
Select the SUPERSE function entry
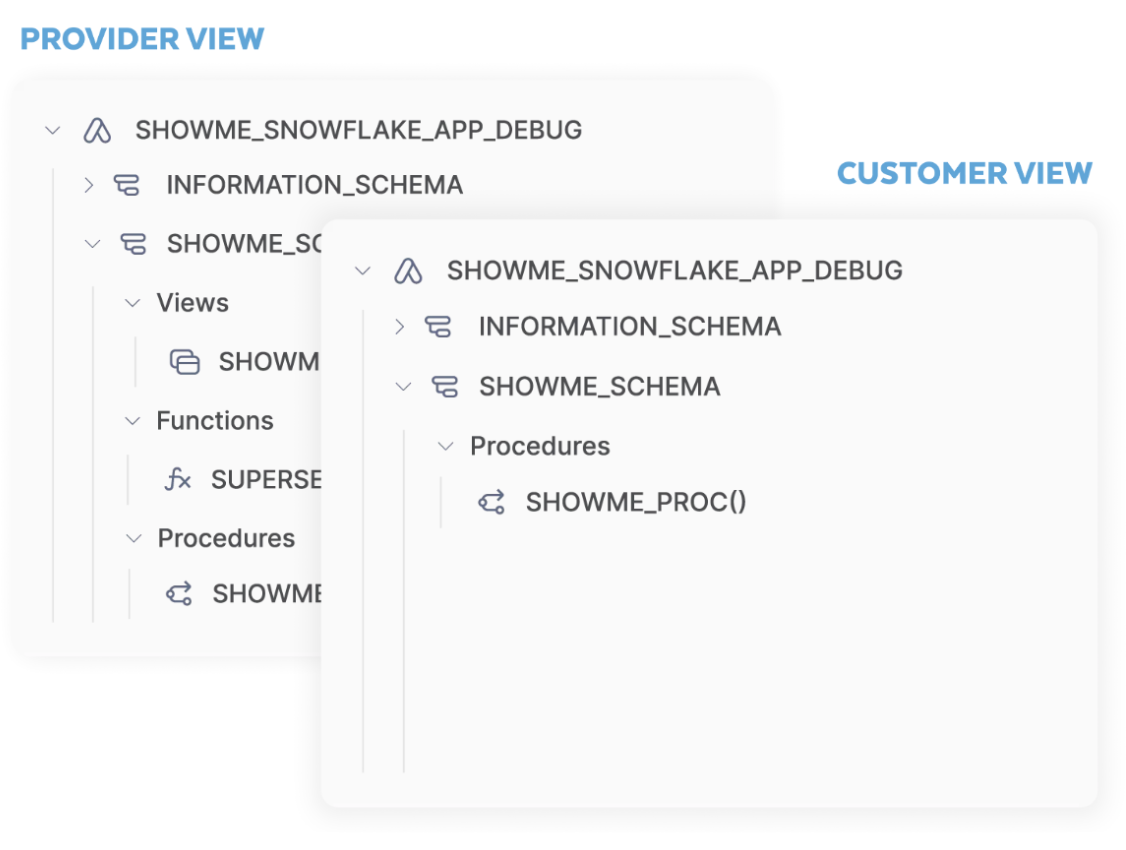pos(266,480)
